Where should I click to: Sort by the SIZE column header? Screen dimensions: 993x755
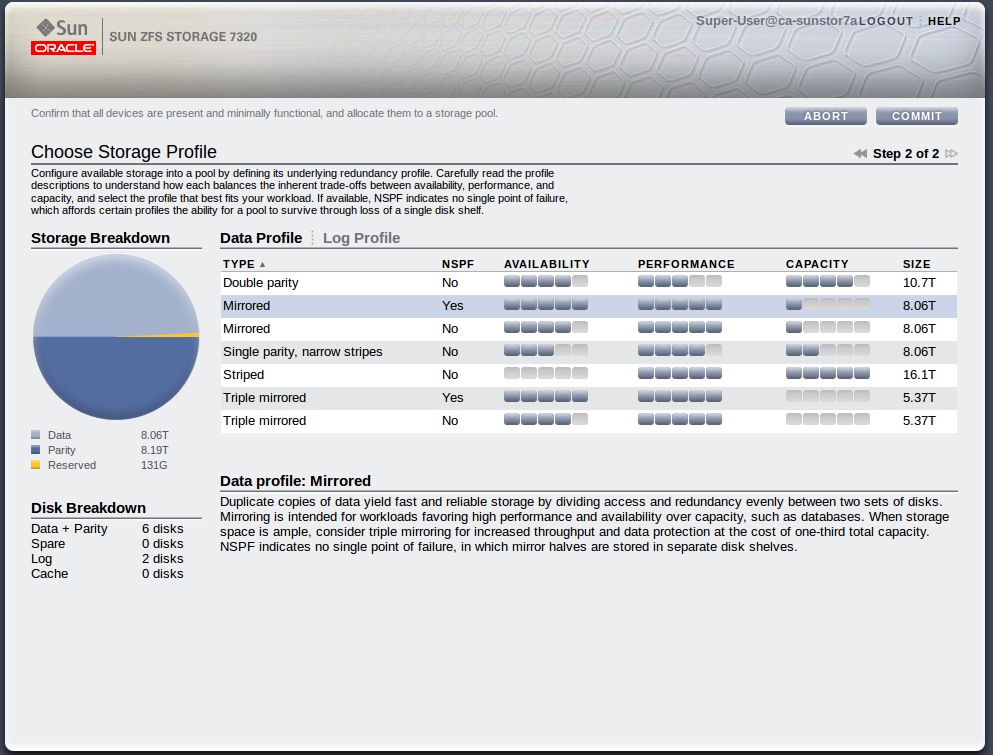[916, 265]
